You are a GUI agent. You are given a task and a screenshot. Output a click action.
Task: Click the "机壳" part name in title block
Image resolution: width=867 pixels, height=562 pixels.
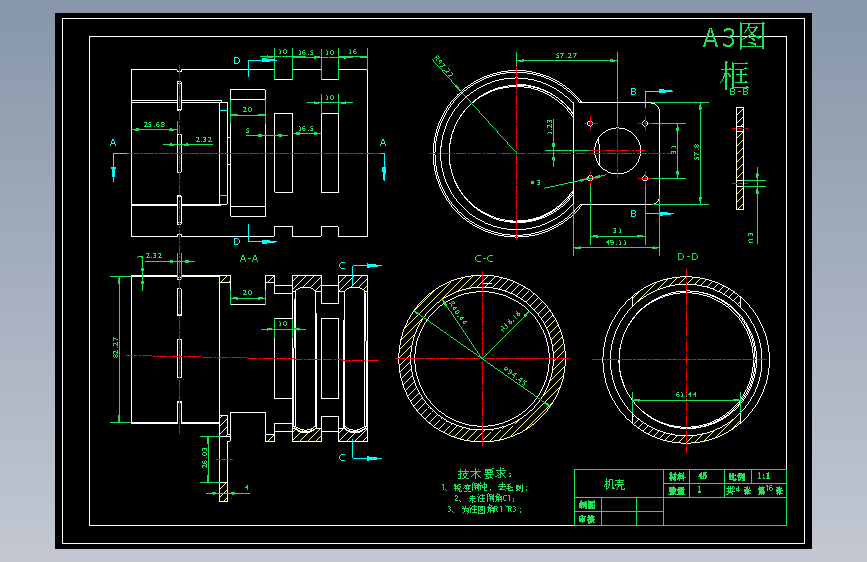click(614, 485)
